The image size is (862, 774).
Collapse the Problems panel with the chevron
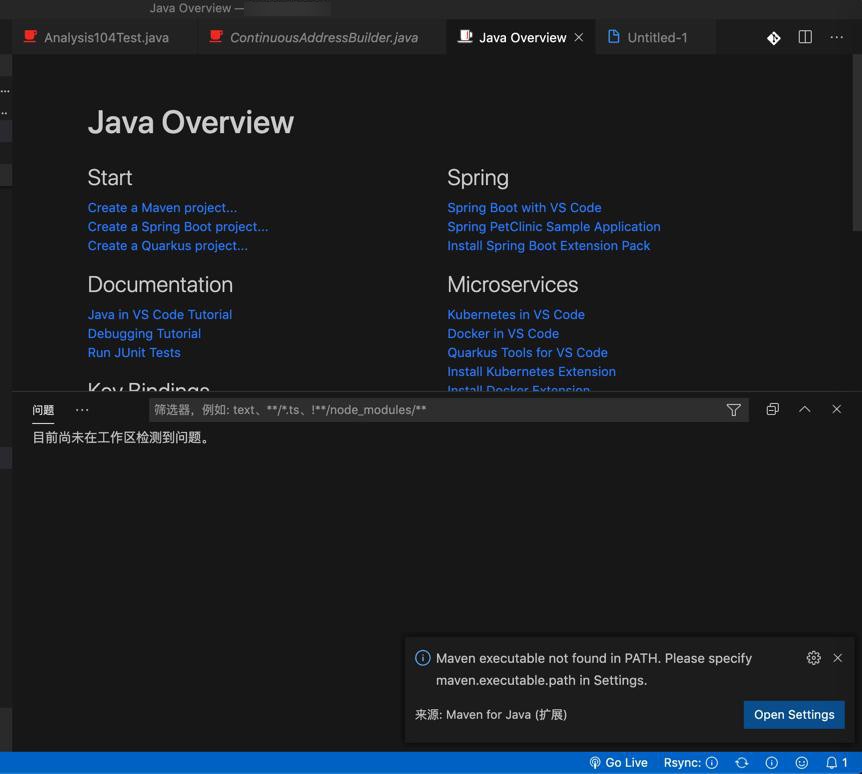(804, 409)
